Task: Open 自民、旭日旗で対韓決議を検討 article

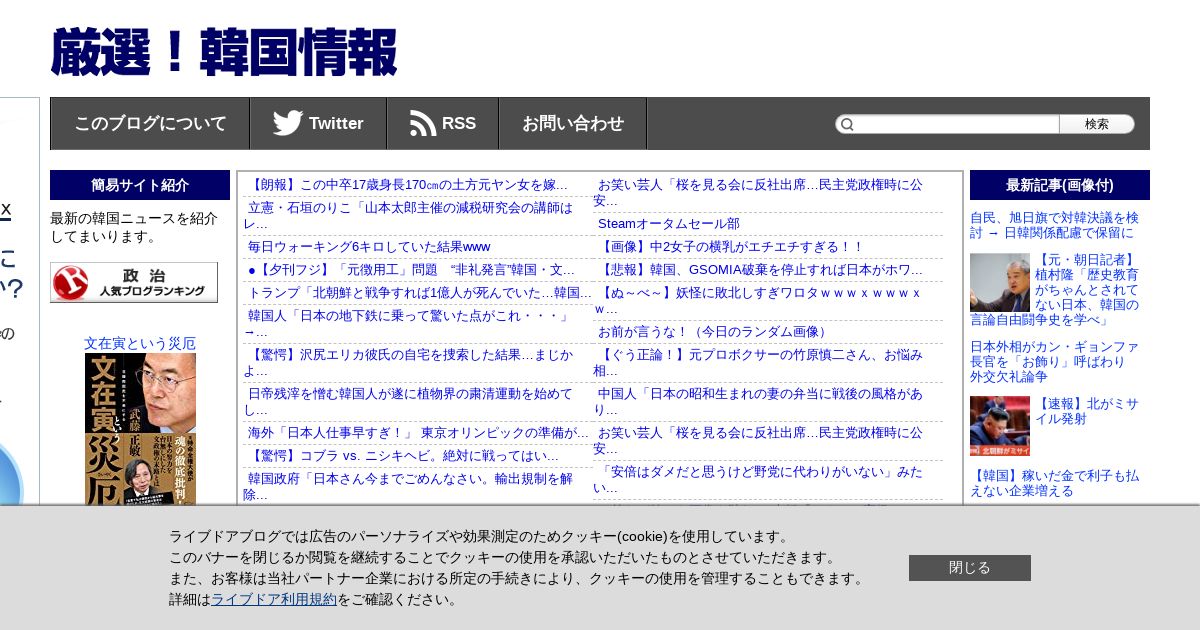Action: click(1054, 224)
